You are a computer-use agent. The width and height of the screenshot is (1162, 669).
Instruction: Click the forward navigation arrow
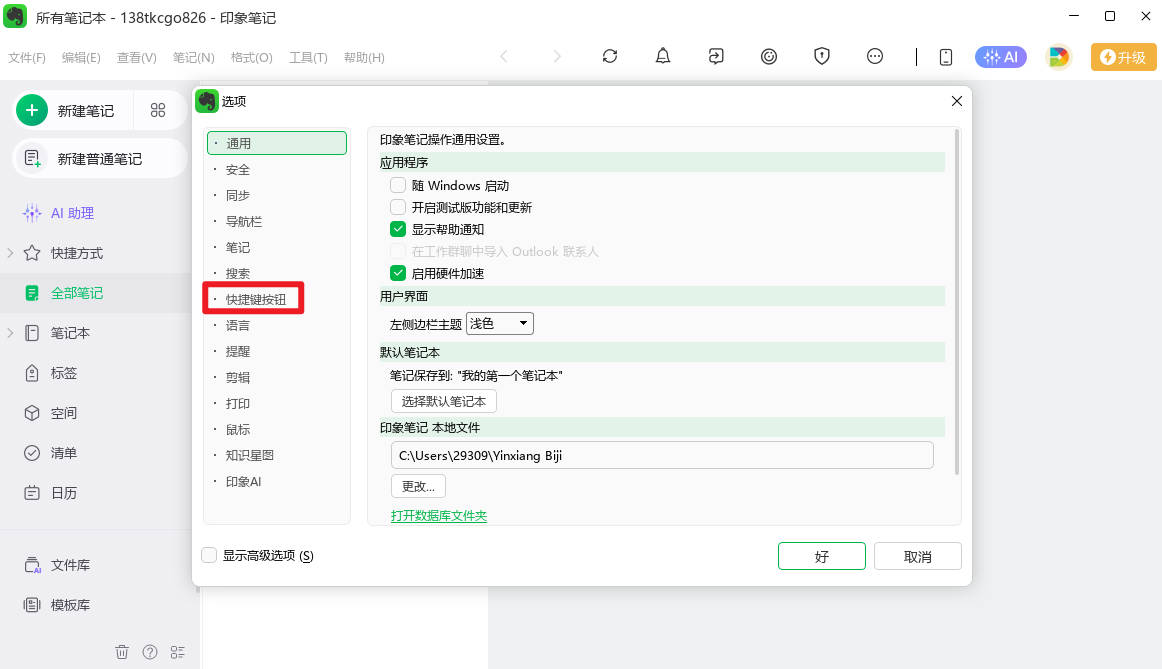557,56
